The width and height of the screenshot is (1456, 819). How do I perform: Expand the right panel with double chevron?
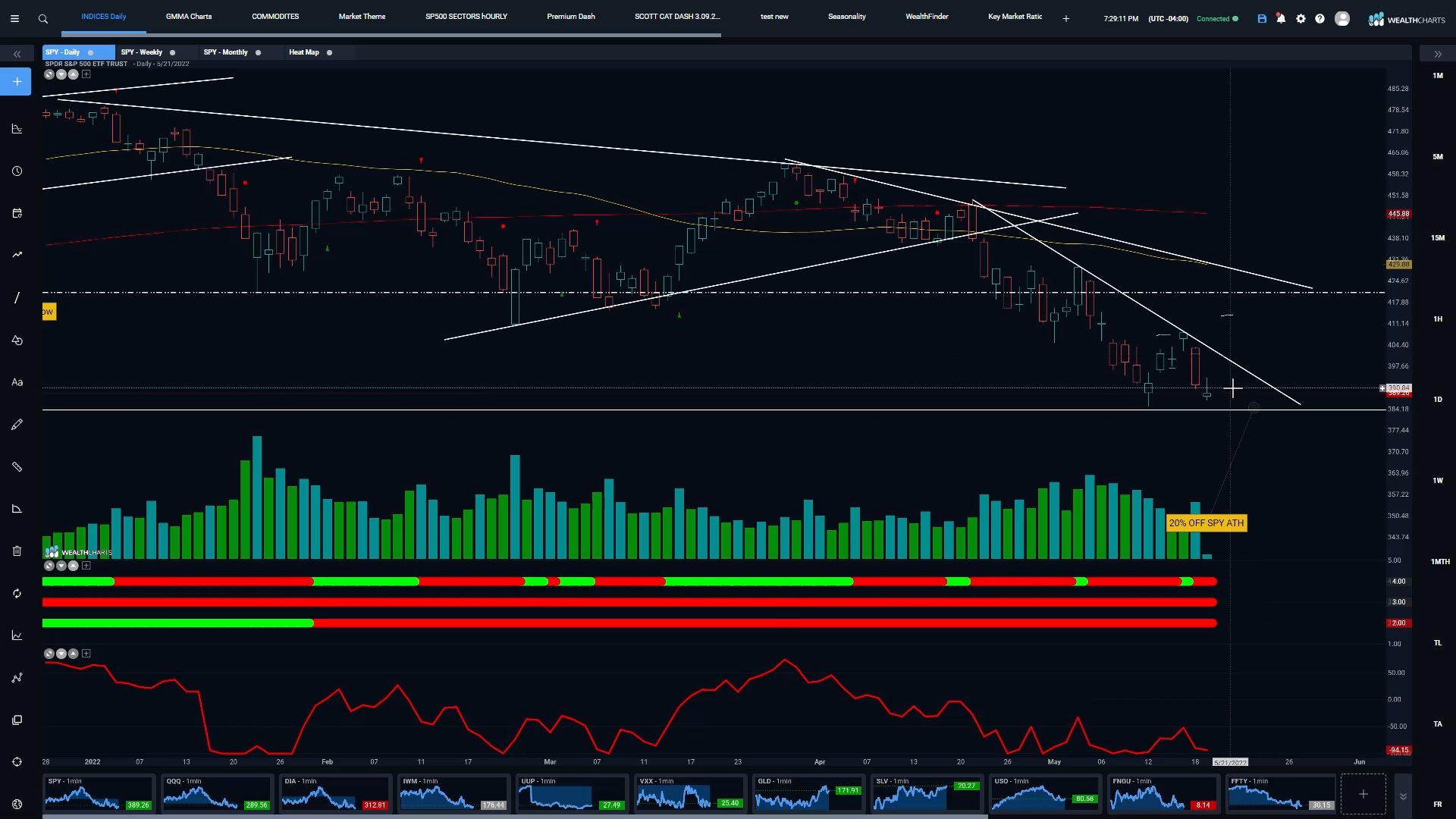pos(1437,54)
